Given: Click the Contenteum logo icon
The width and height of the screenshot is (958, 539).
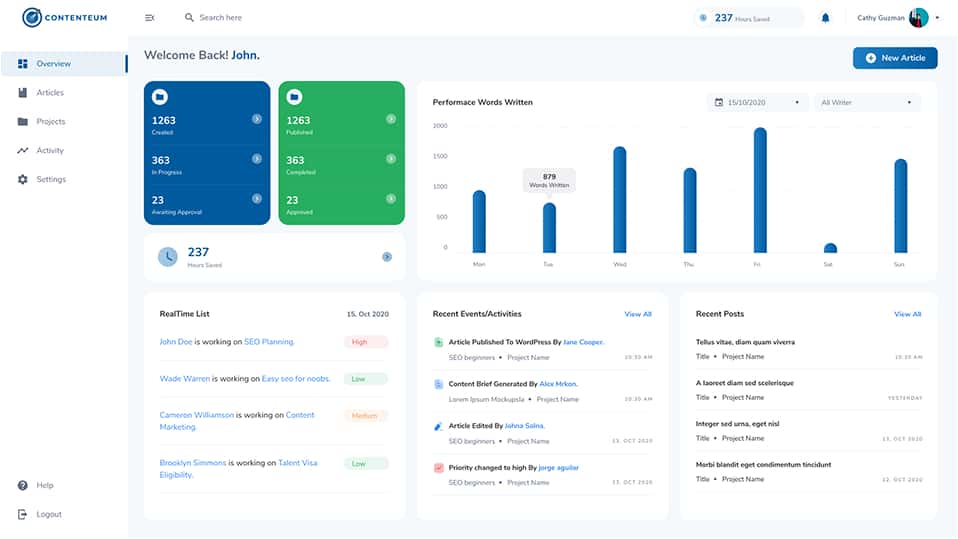Looking at the screenshot, I should [x=32, y=18].
